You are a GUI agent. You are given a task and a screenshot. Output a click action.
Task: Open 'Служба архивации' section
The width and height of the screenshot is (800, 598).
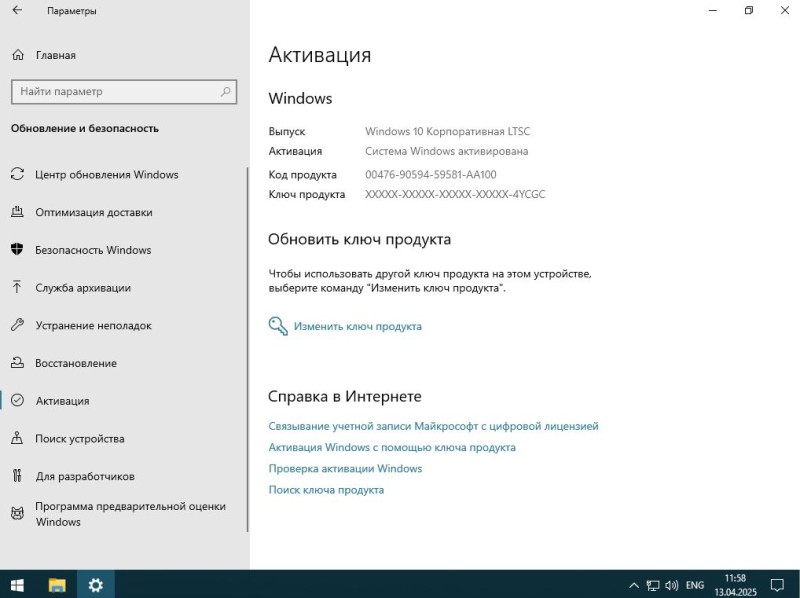(83, 288)
